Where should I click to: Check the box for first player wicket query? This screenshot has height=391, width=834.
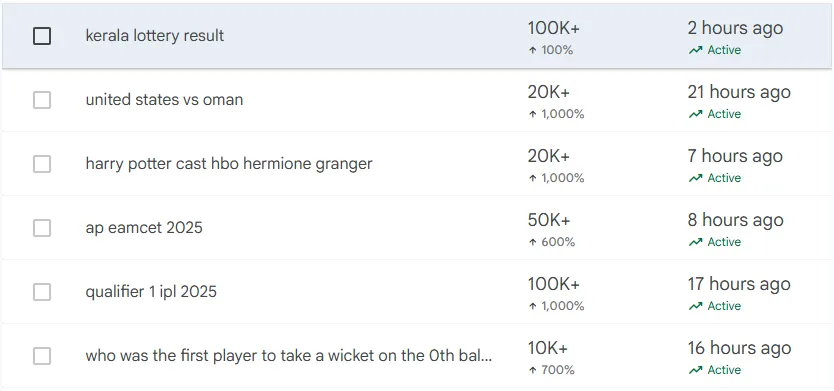click(42, 356)
